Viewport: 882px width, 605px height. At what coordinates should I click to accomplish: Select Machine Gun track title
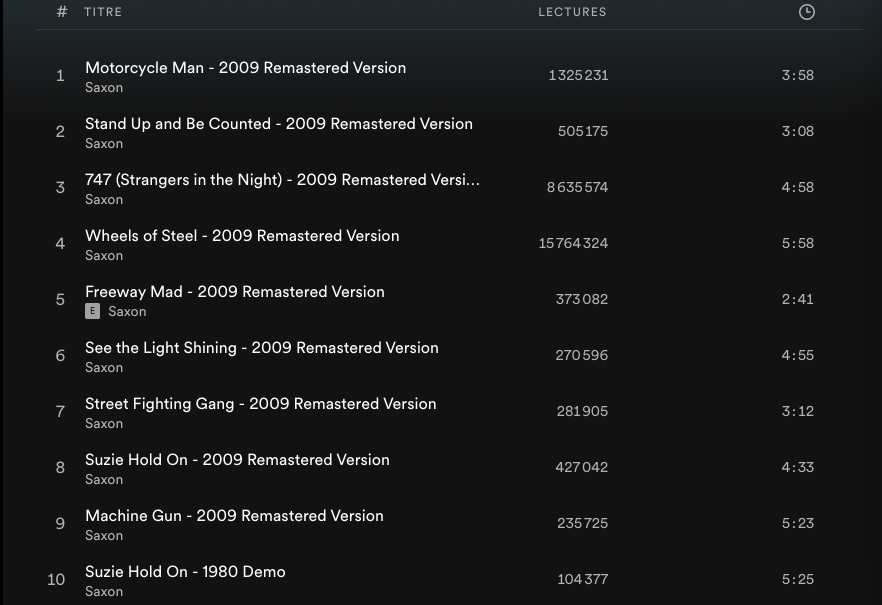[234, 516]
